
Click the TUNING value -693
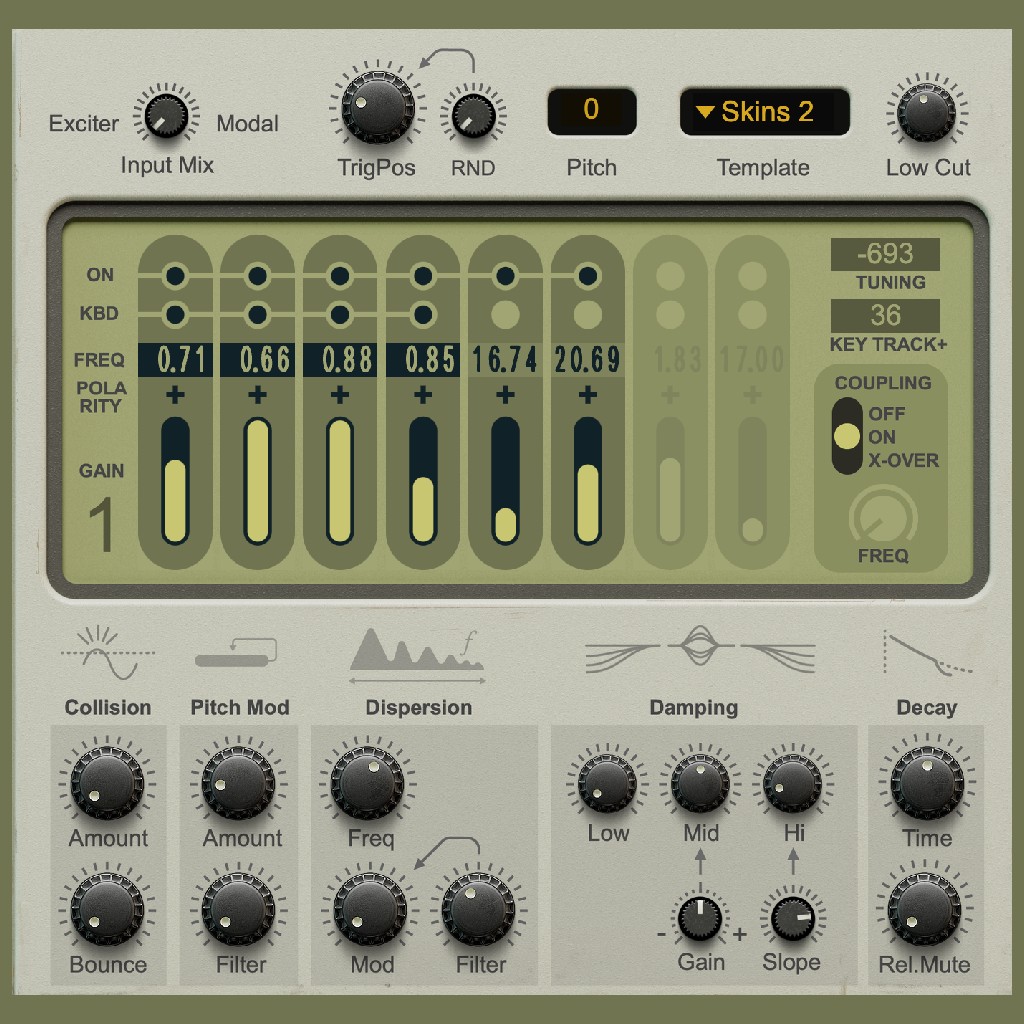884,254
